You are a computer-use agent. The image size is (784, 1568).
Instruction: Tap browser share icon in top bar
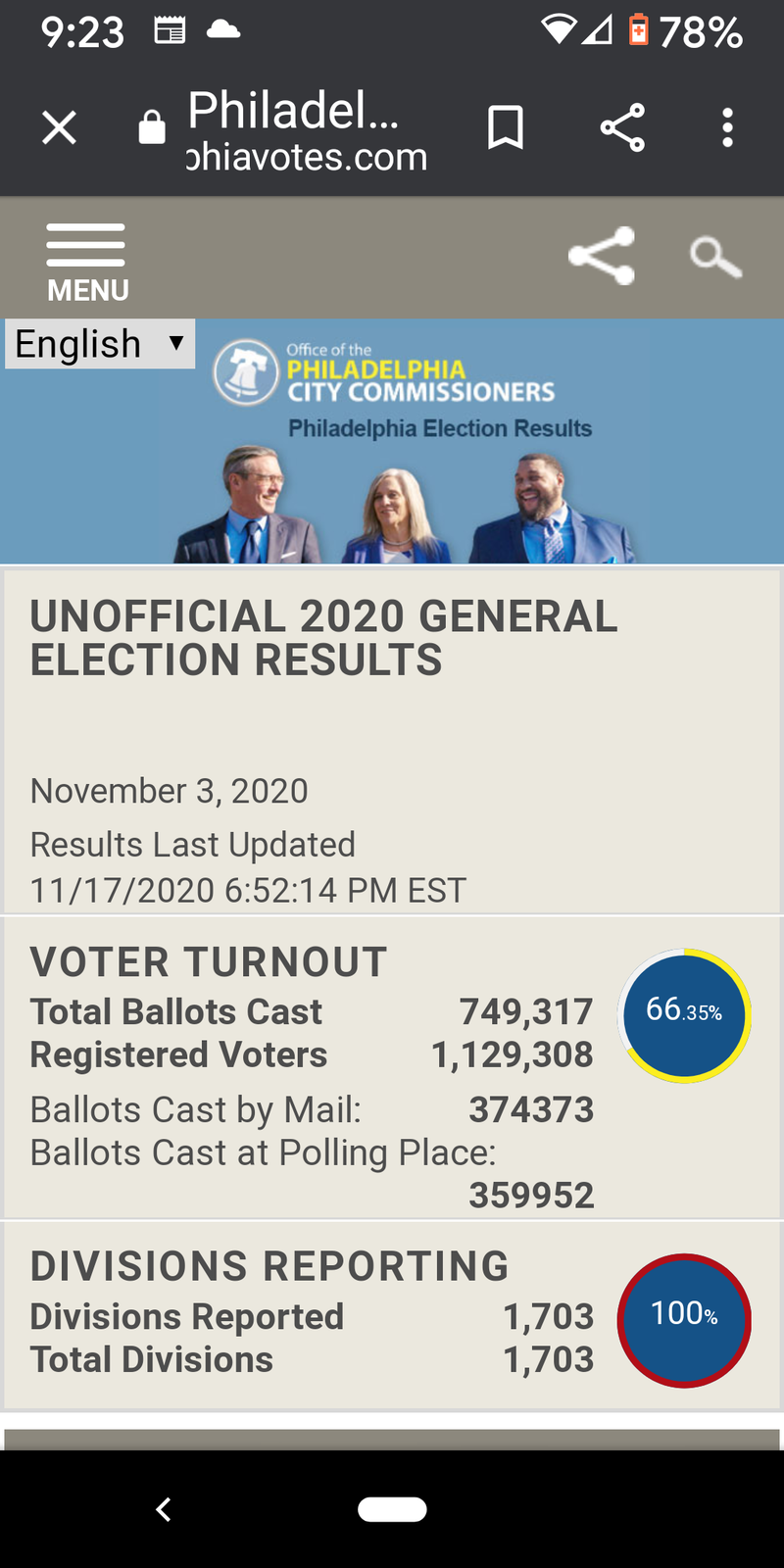point(622,127)
